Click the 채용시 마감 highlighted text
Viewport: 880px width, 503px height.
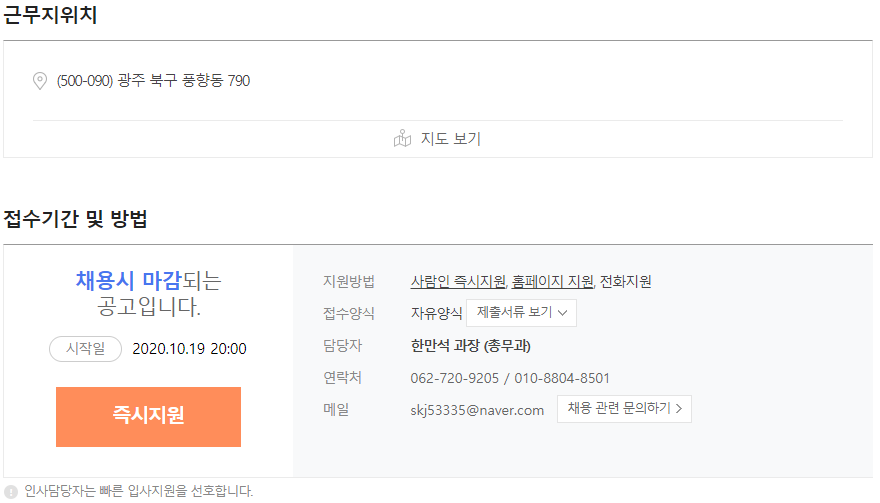(129, 280)
